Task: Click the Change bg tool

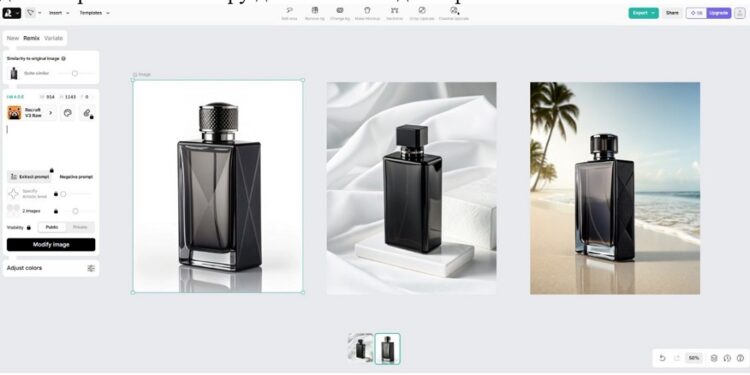Action: (x=340, y=13)
